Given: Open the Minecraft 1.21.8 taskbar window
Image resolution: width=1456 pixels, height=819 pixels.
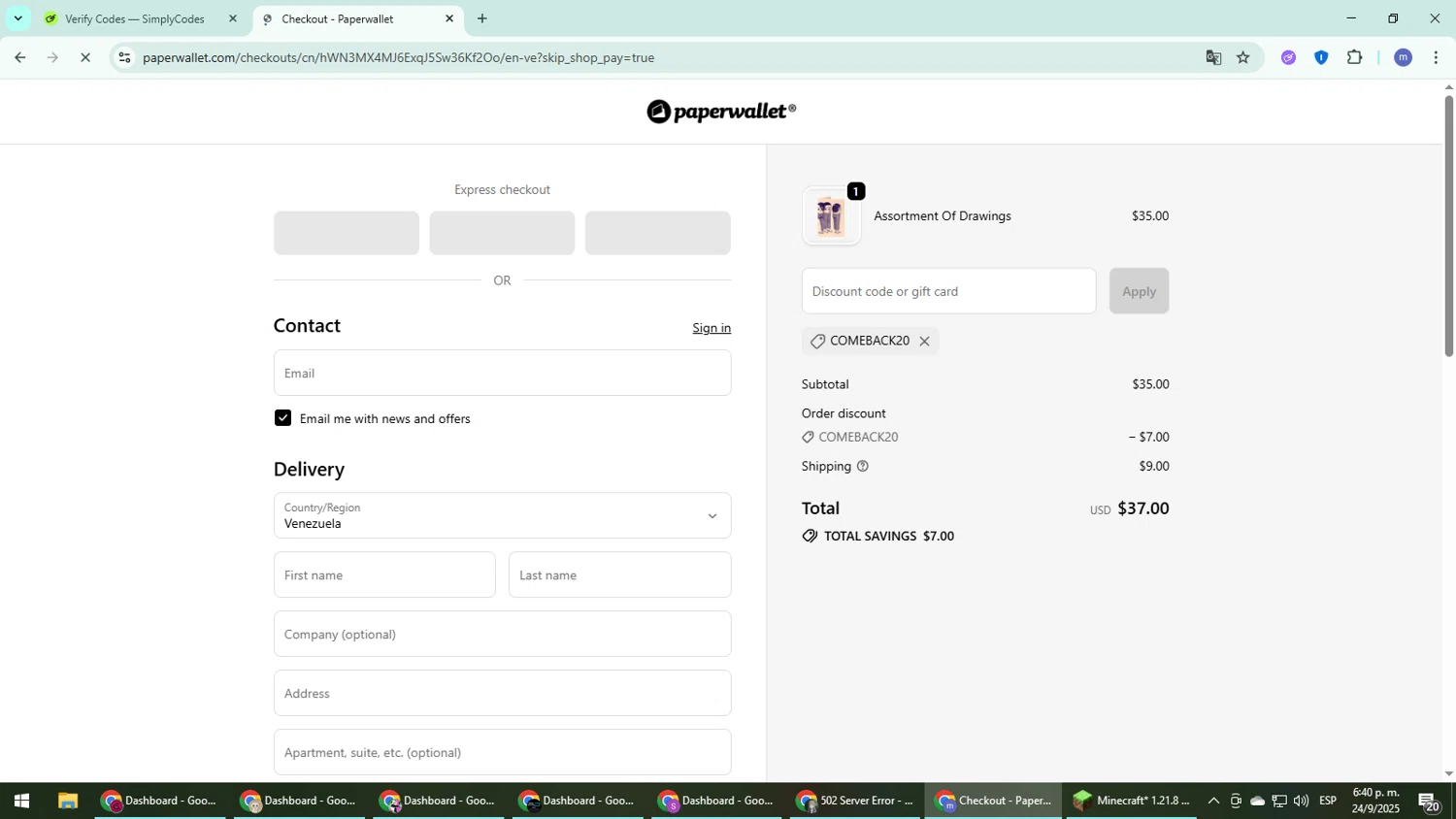Looking at the screenshot, I should (1132, 802).
